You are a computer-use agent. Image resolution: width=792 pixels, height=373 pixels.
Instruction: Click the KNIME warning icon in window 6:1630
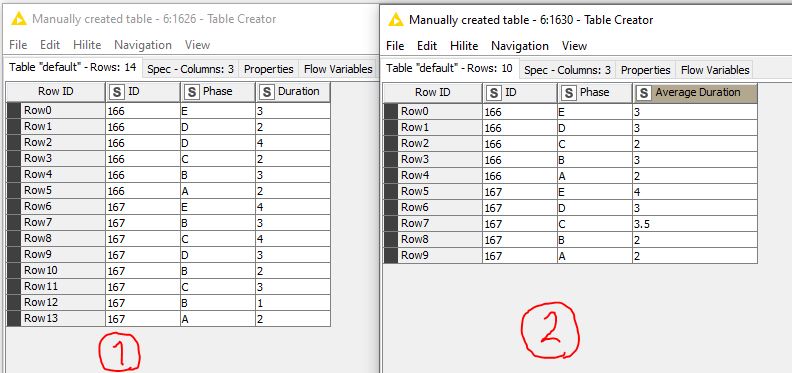point(395,20)
